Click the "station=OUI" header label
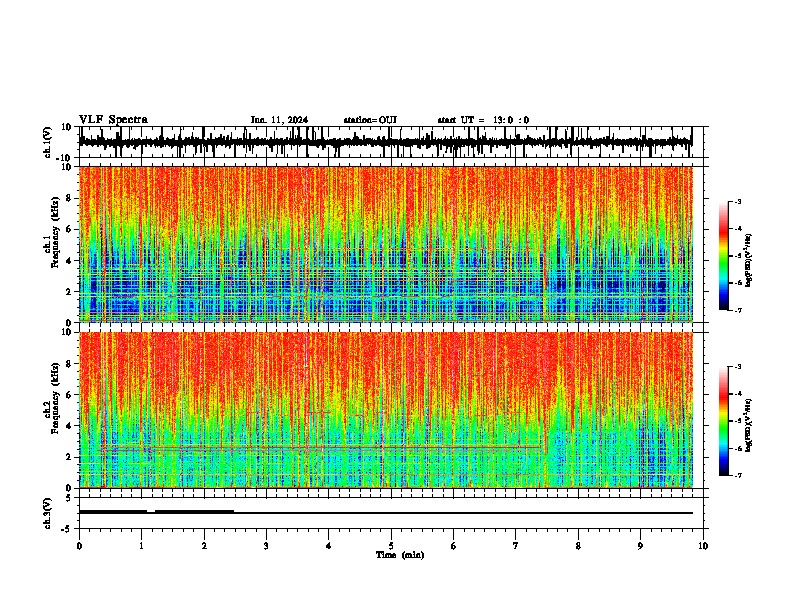792x612 pixels. pos(370,120)
